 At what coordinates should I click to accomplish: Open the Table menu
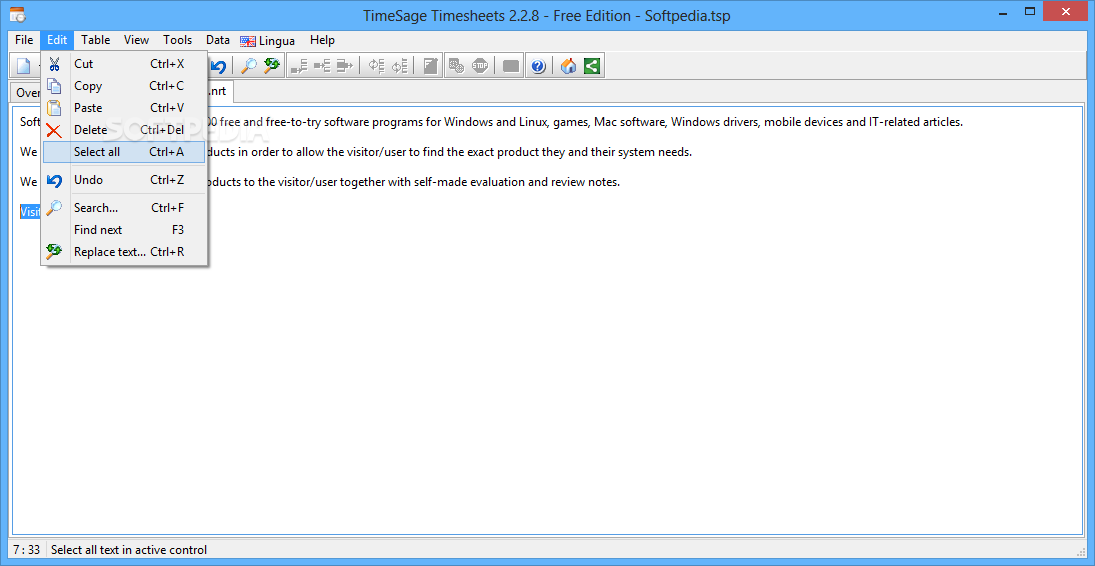(96, 40)
